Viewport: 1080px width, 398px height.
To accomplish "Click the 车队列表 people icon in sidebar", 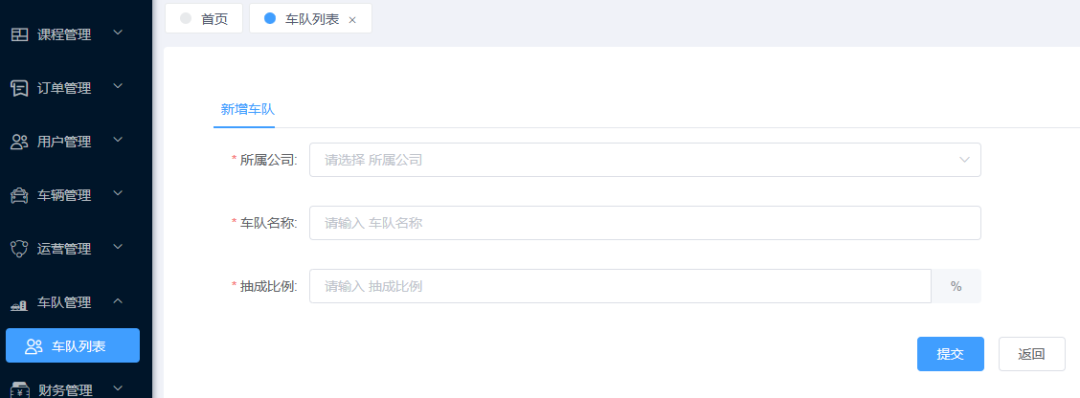I will tap(34, 346).
